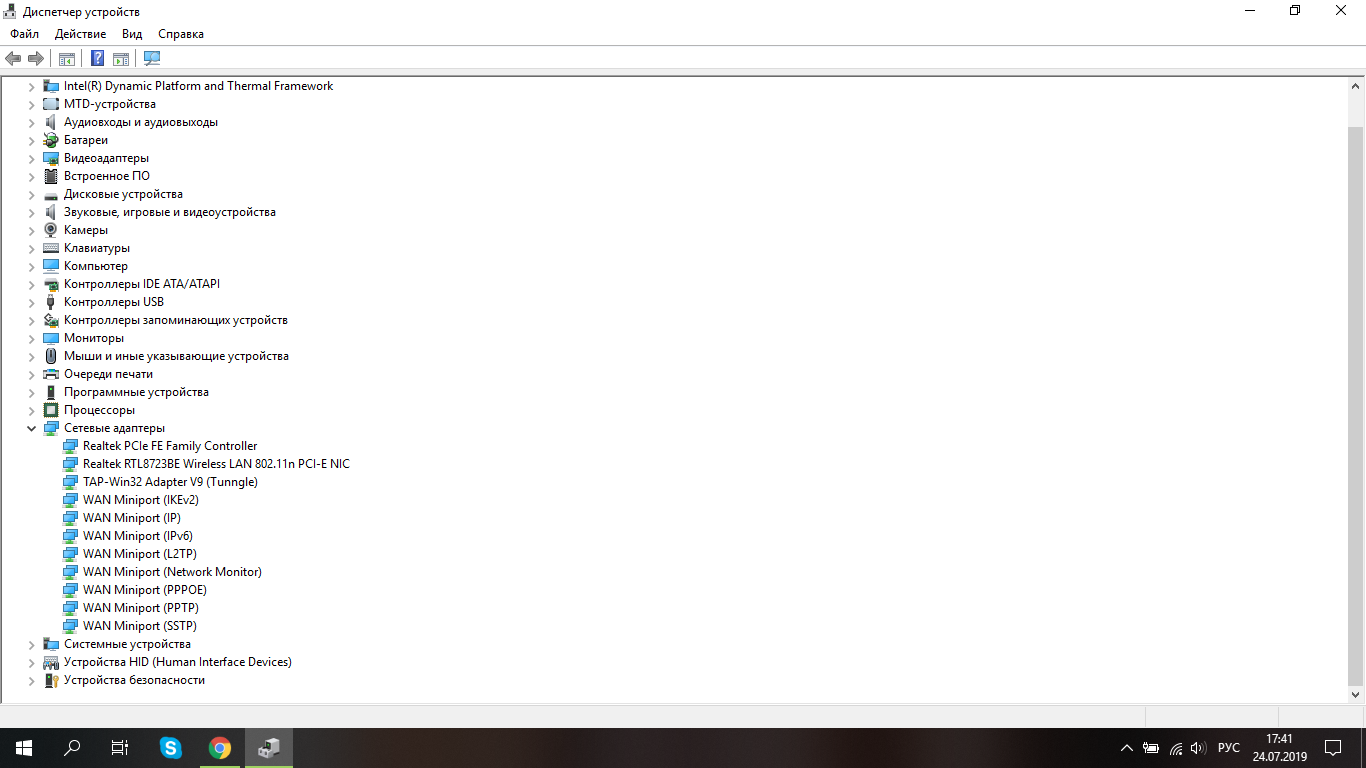Select WAN Miniport (Network Monitor)

pos(172,572)
